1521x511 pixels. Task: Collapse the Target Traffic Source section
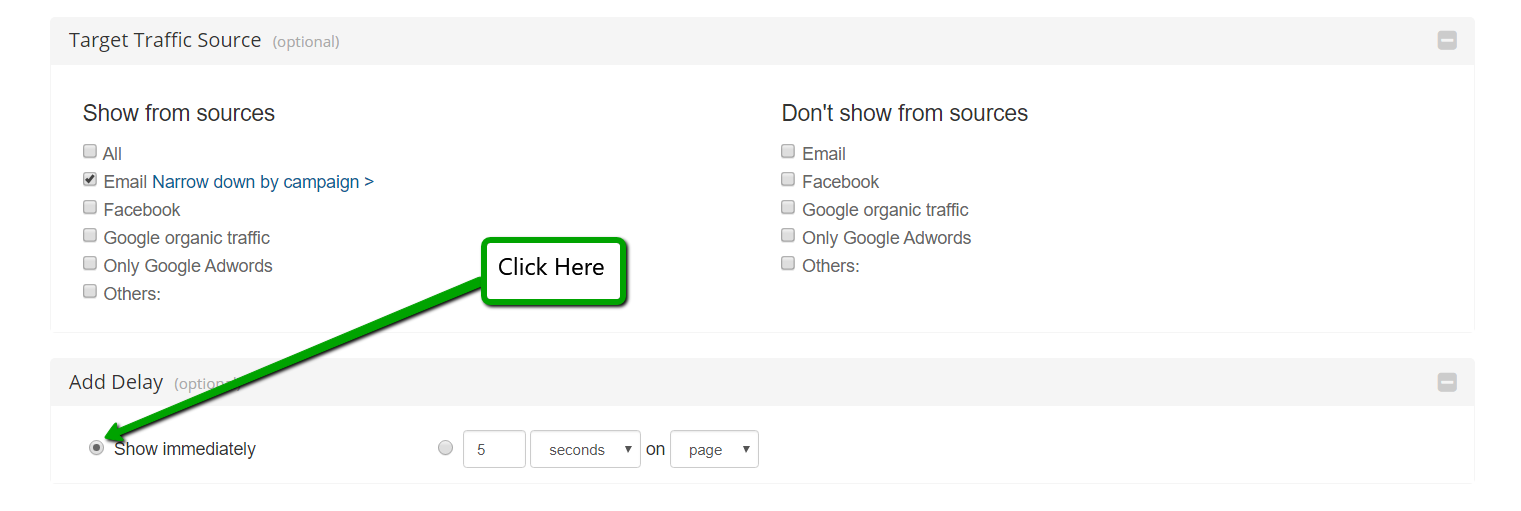tap(1446, 41)
